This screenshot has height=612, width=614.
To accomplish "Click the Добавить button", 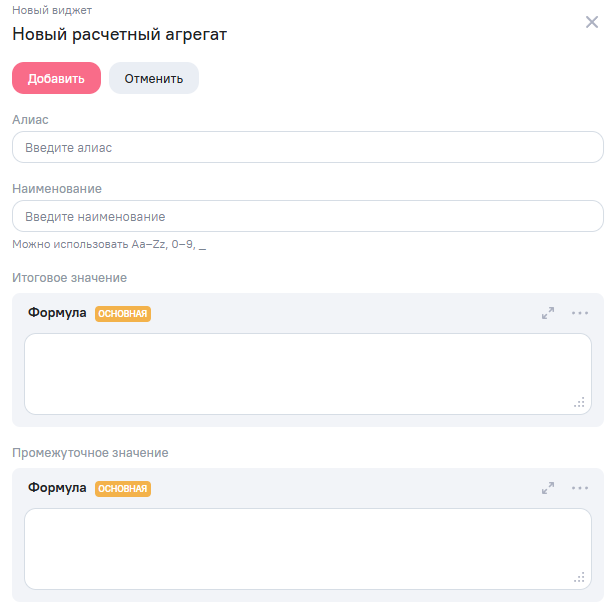I will (x=56, y=79).
